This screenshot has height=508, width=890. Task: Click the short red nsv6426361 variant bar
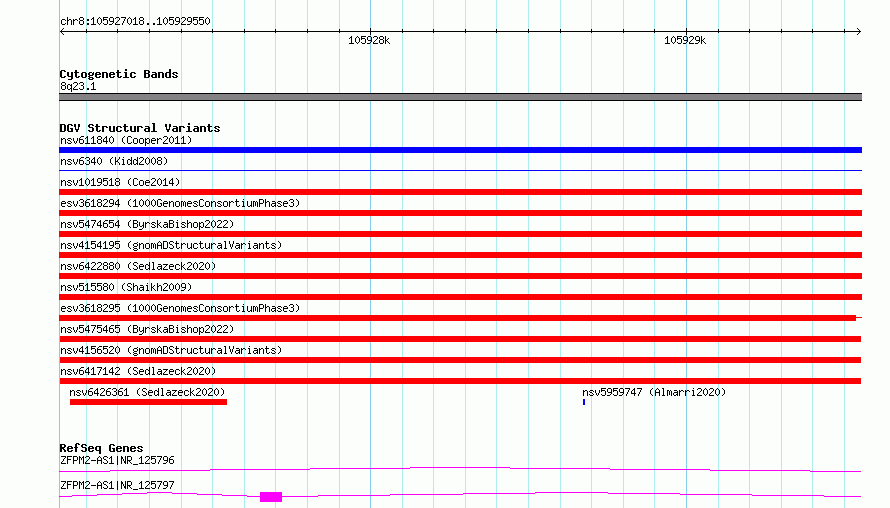148,402
